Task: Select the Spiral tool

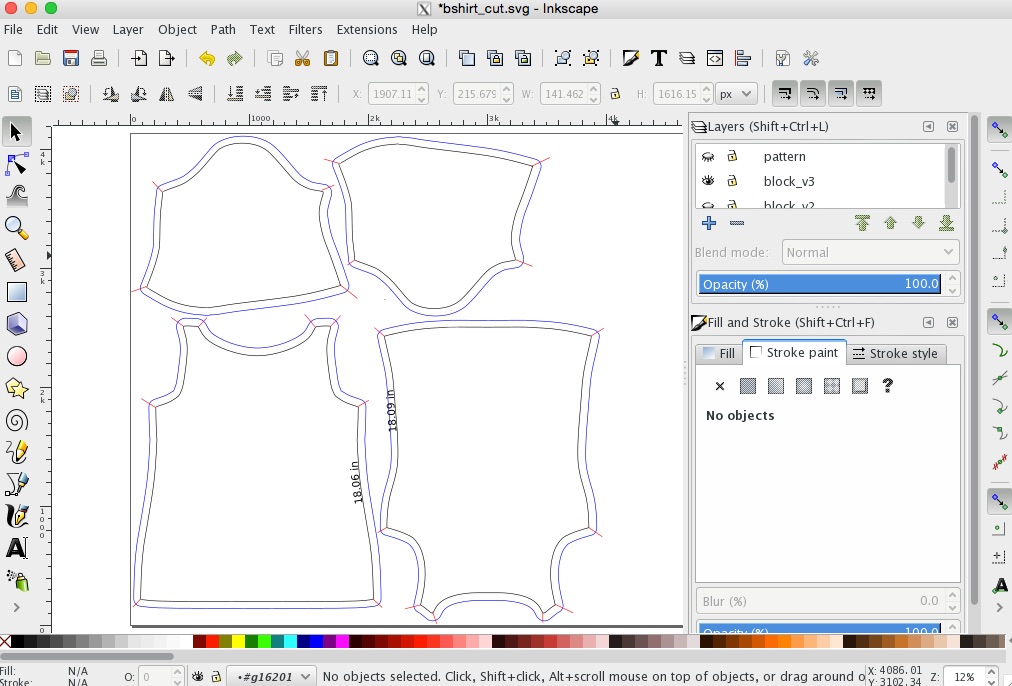Action: tap(17, 420)
